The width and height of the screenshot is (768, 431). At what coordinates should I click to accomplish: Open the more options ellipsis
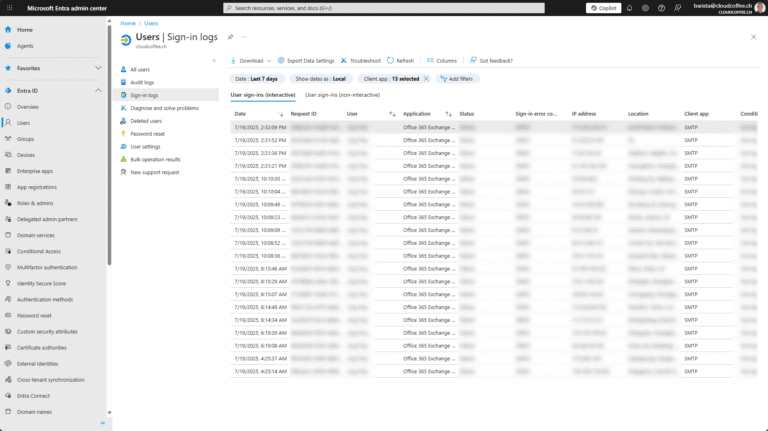243,37
